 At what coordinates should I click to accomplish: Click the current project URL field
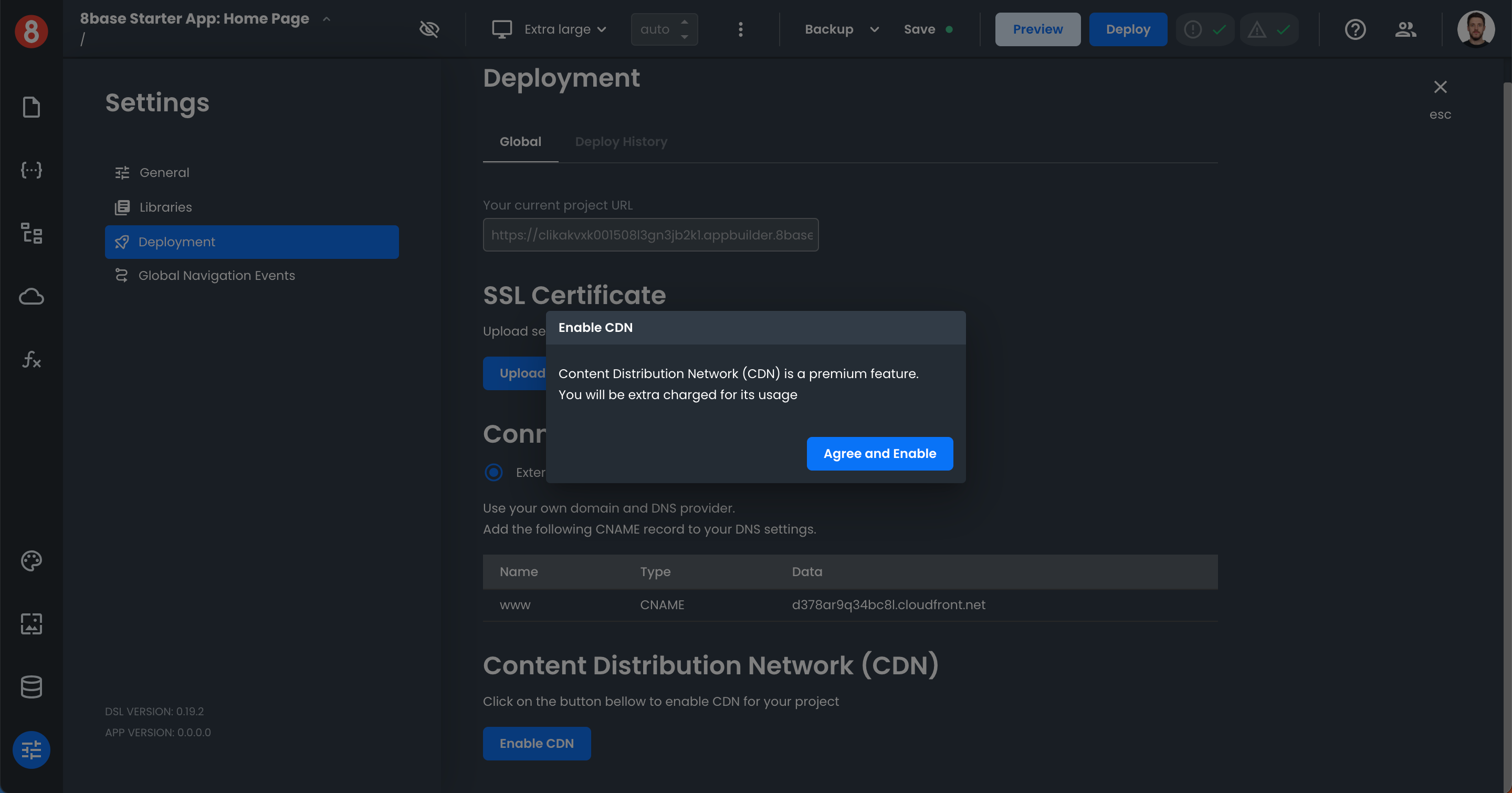click(650, 235)
